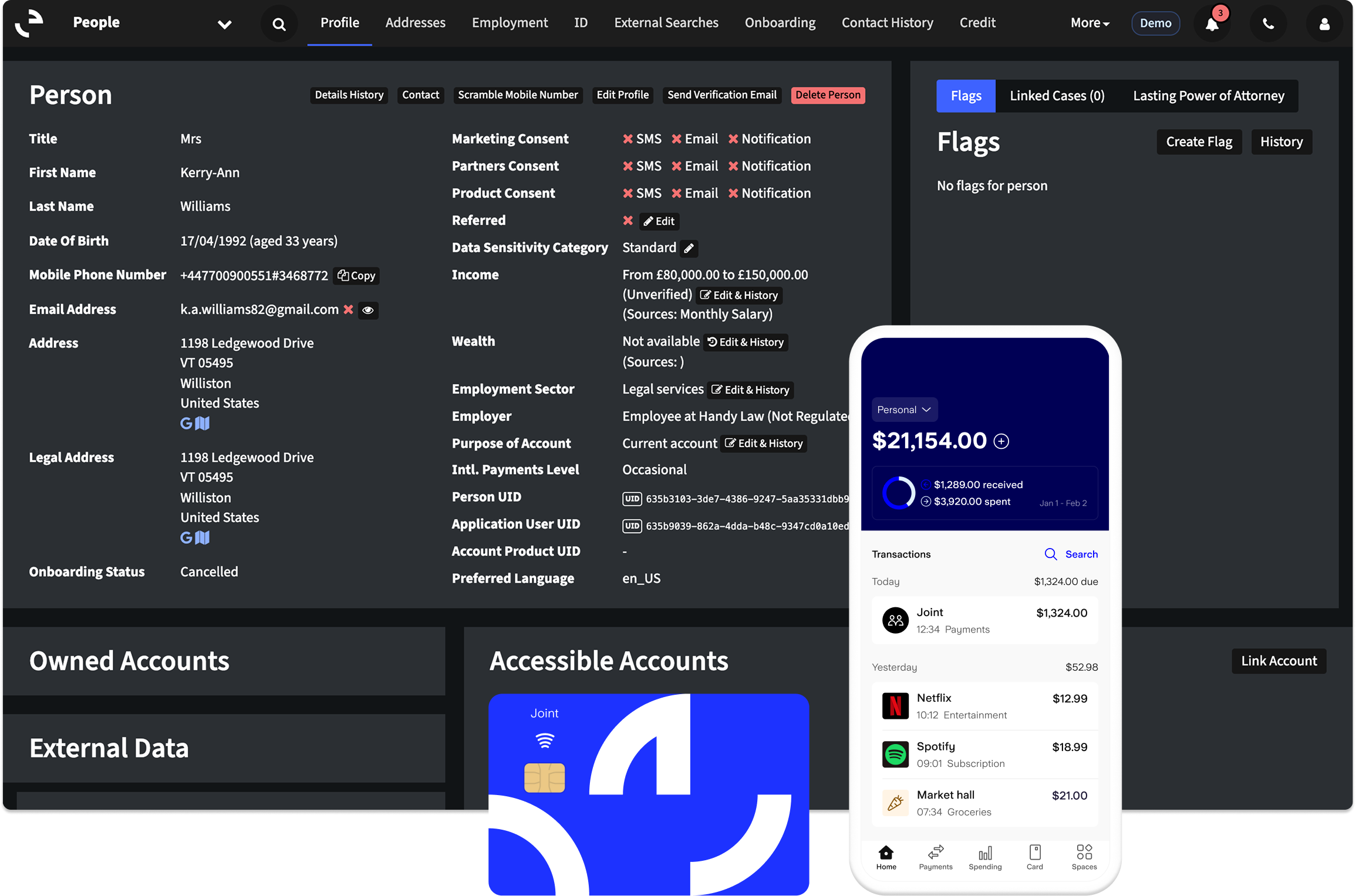Click pencil icon next to Data Sensitivity Standard
Viewport: 1356px width, 896px height.
[689, 248]
